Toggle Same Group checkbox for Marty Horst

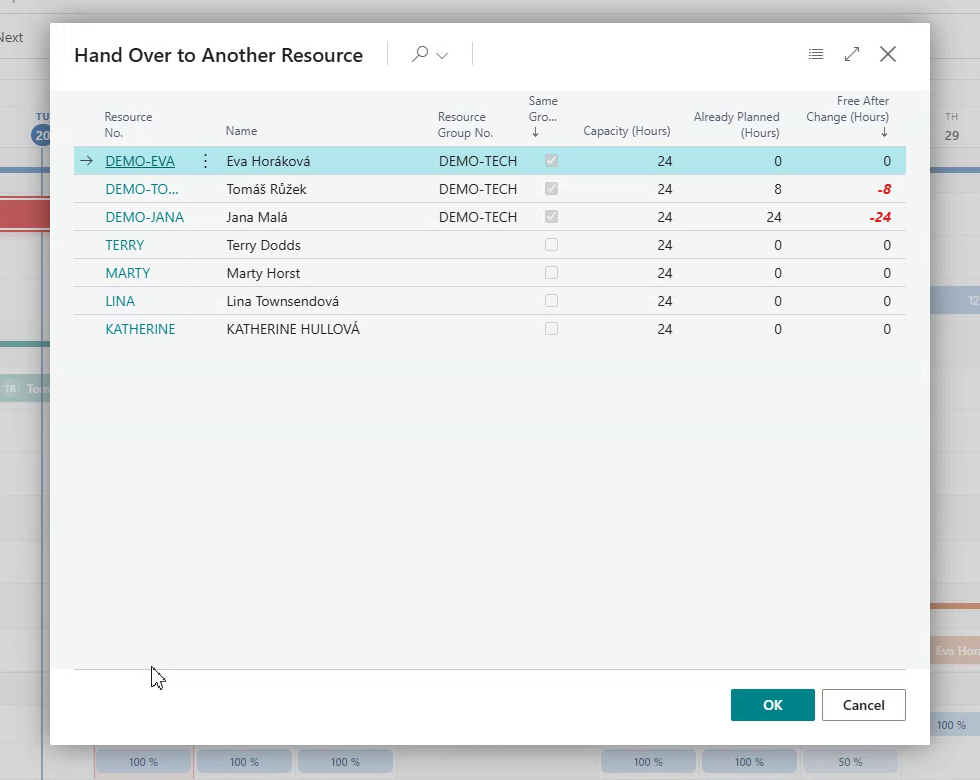coord(551,272)
